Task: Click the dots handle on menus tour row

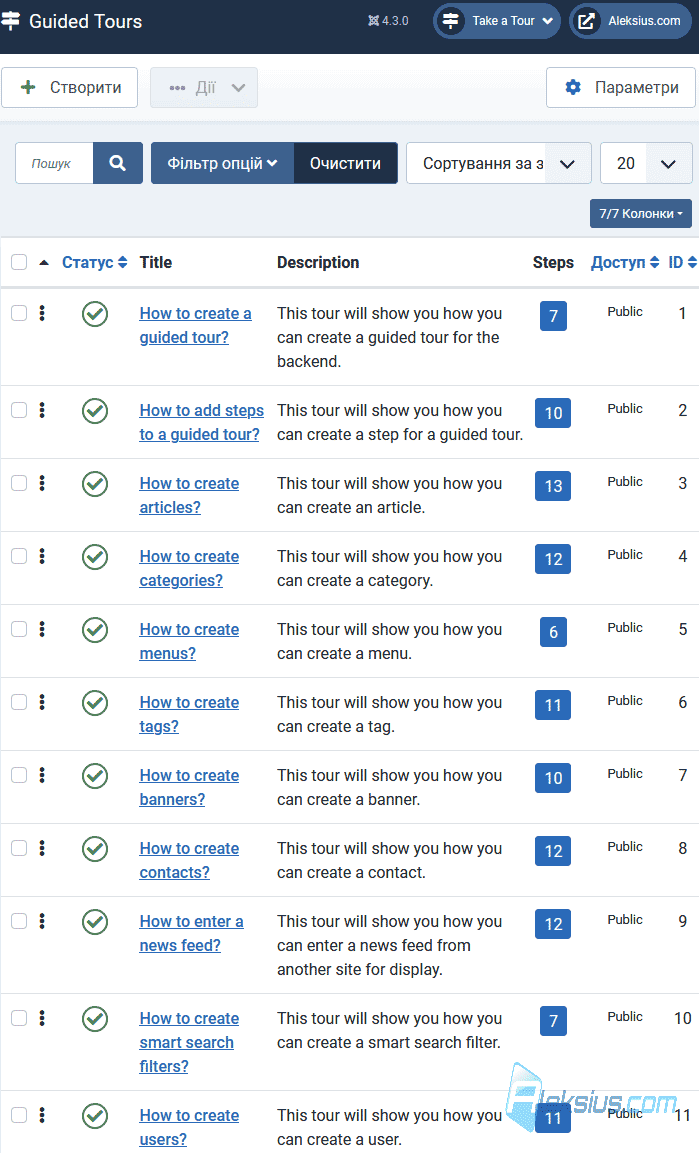Action: click(42, 629)
